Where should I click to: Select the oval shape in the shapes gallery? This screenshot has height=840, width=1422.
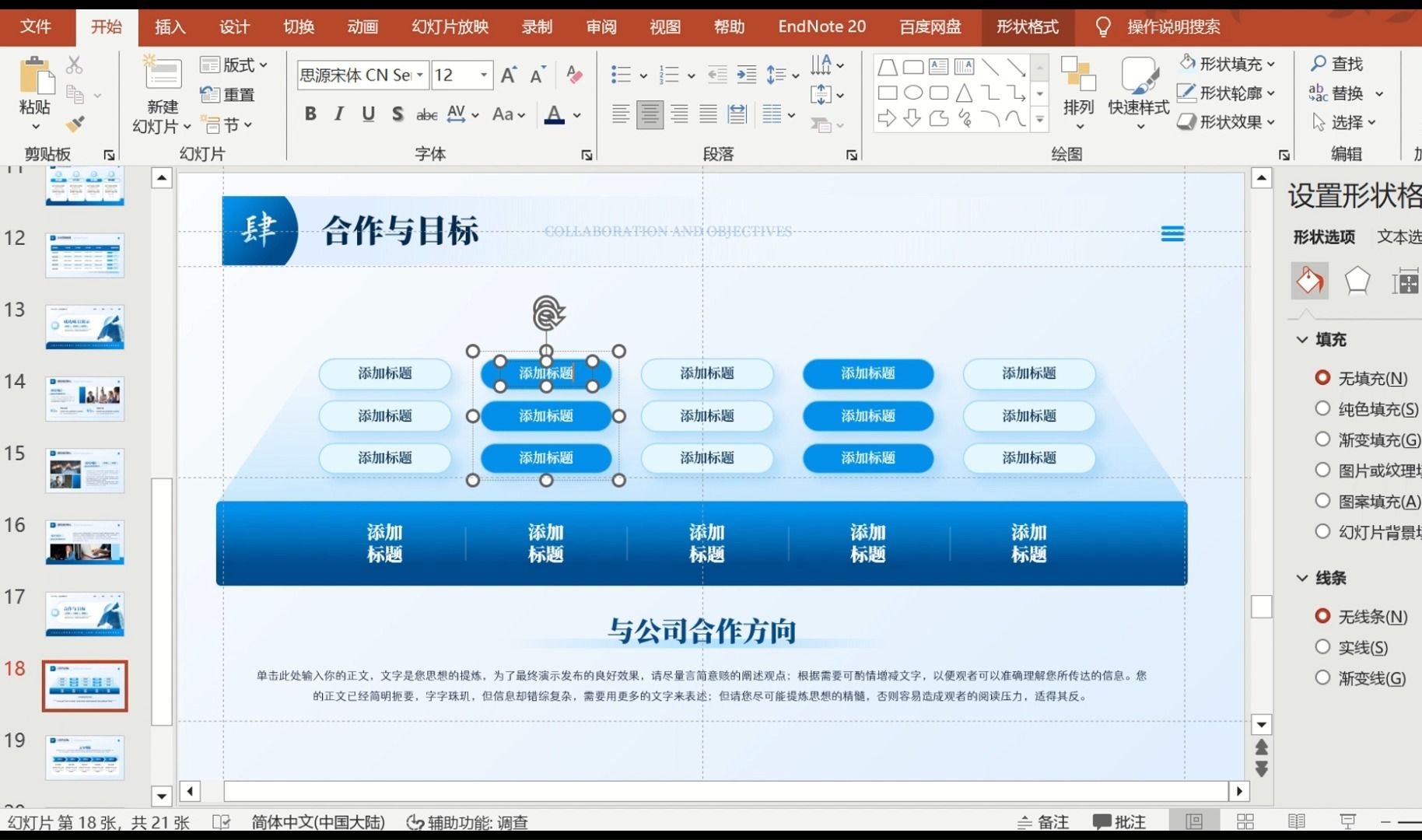coord(912,93)
